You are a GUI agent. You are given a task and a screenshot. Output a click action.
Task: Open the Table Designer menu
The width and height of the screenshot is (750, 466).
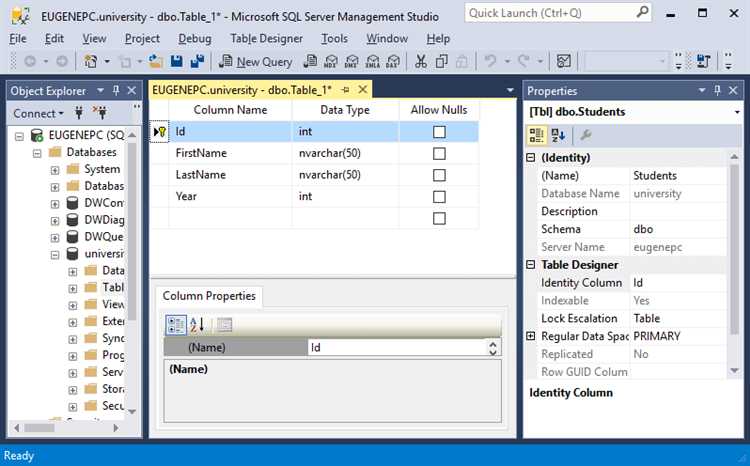point(266,38)
